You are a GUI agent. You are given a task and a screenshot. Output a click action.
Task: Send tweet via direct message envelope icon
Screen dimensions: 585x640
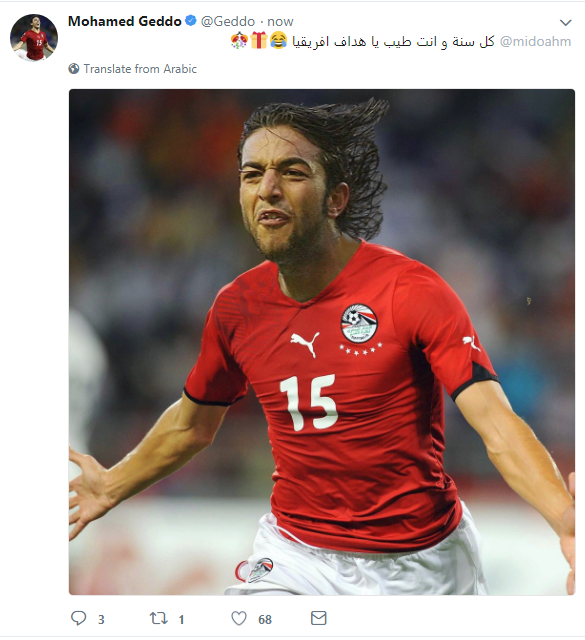tap(318, 618)
